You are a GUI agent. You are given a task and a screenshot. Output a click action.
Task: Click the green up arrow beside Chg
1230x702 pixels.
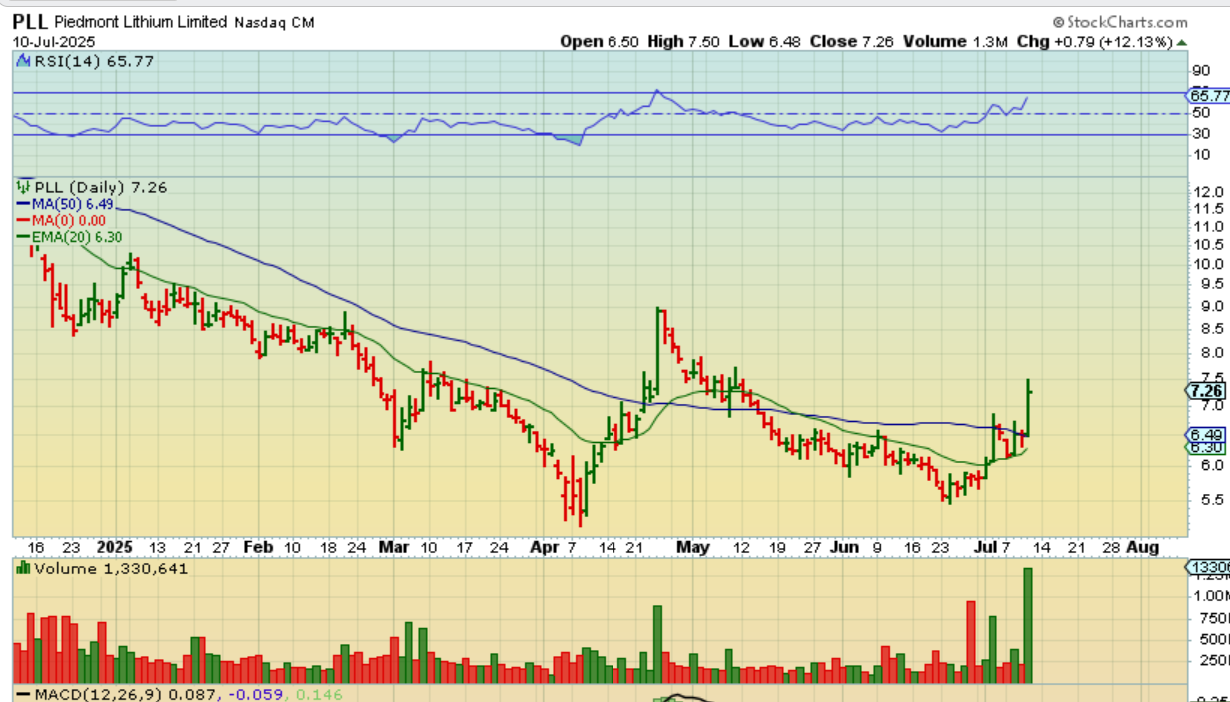click(x=1182, y=42)
